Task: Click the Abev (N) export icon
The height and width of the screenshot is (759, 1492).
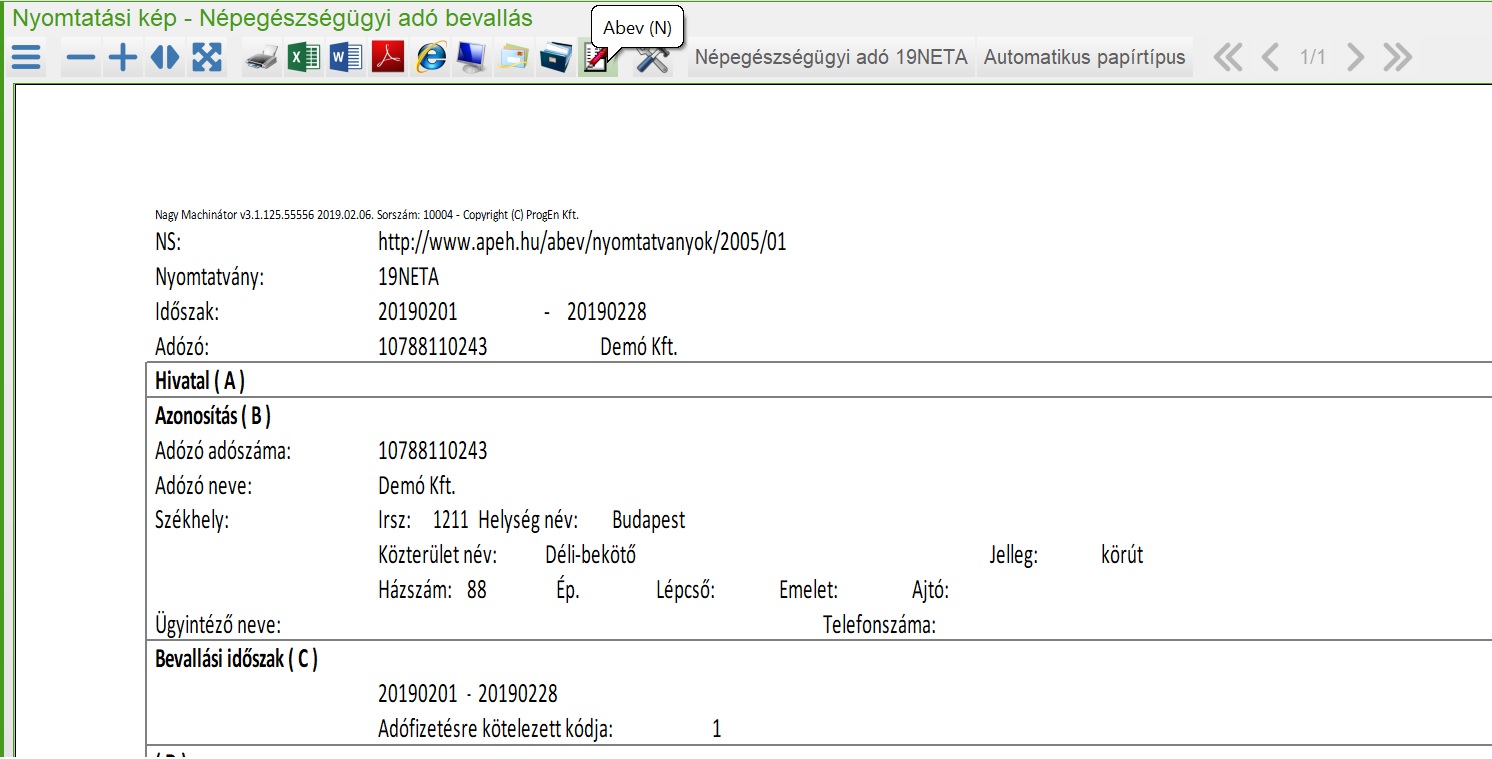Action: coord(597,58)
